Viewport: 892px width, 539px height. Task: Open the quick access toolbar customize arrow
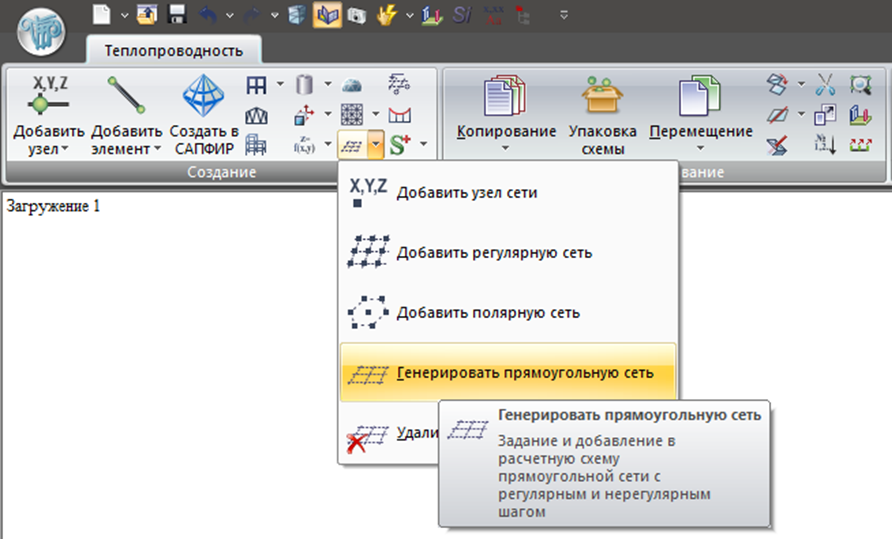[564, 15]
